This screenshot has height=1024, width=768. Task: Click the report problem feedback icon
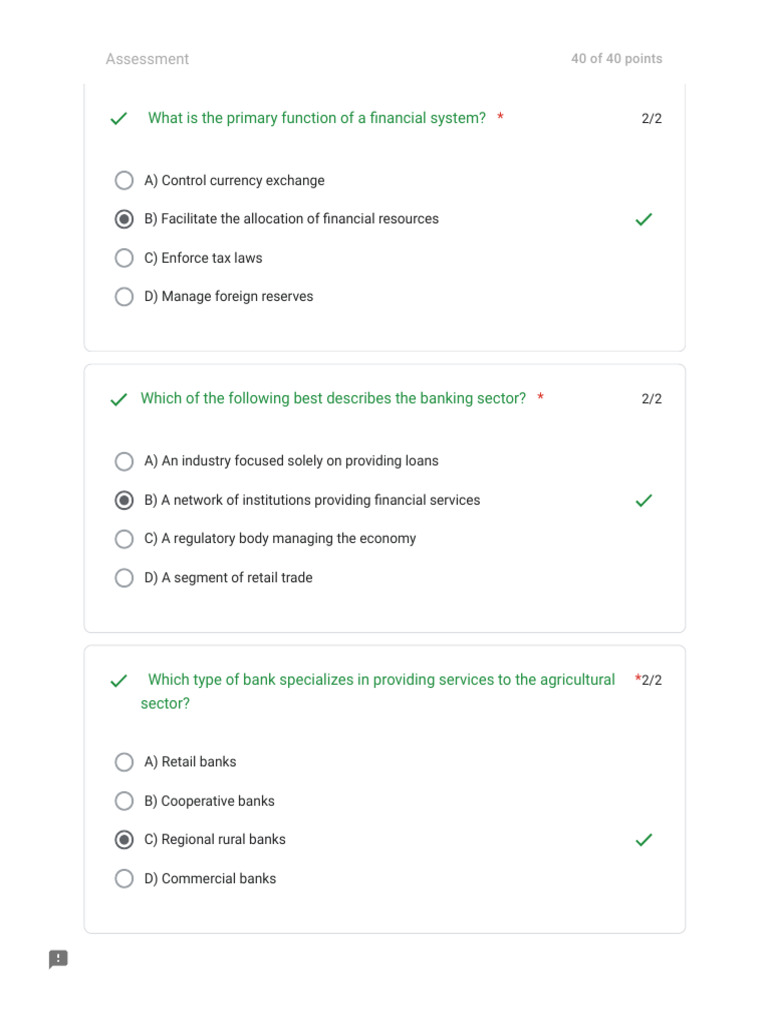pos(58,959)
